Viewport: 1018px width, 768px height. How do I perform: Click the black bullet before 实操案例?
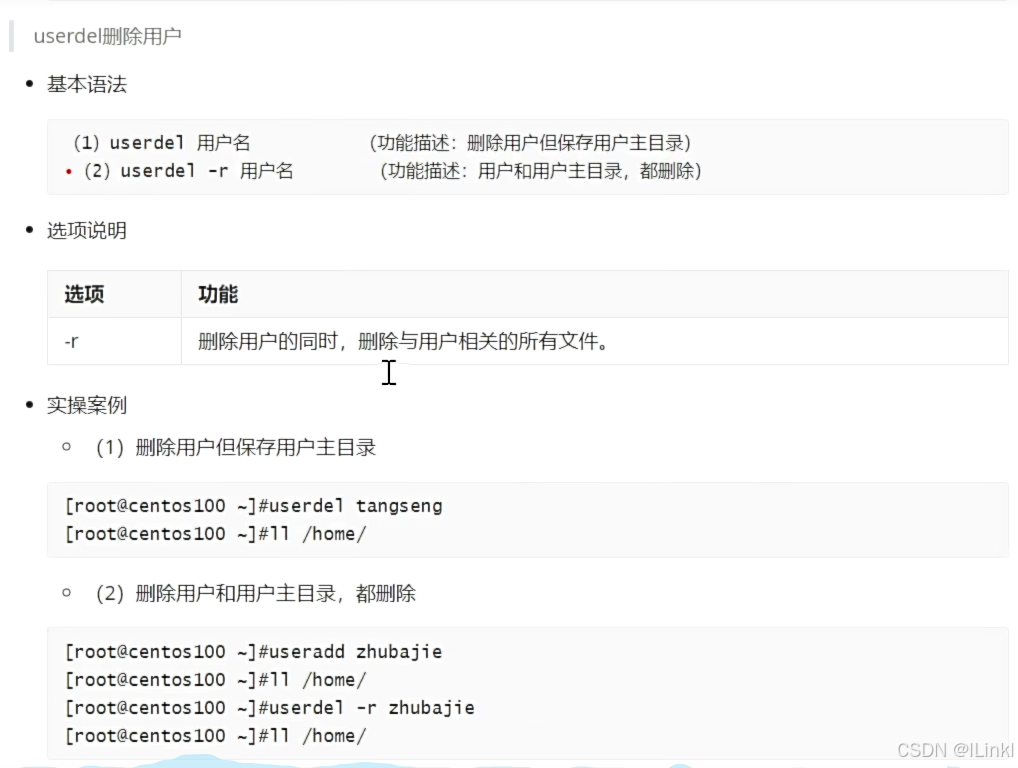tap(28, 404)
